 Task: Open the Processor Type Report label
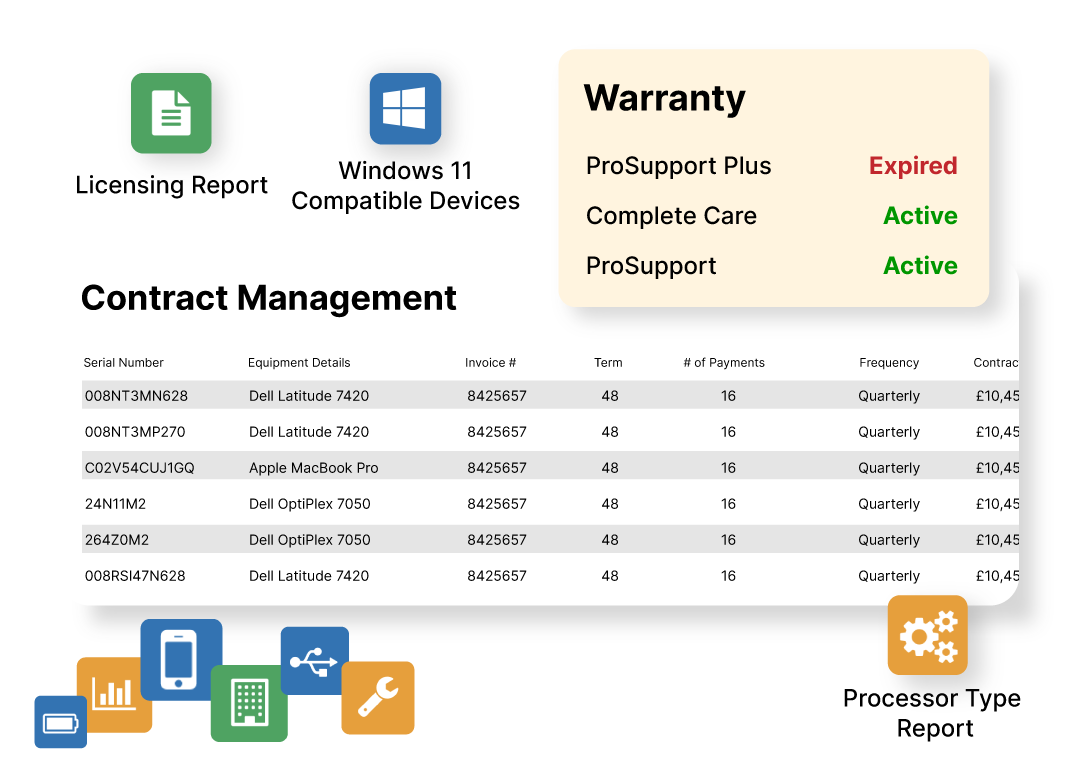coord(932,713)
